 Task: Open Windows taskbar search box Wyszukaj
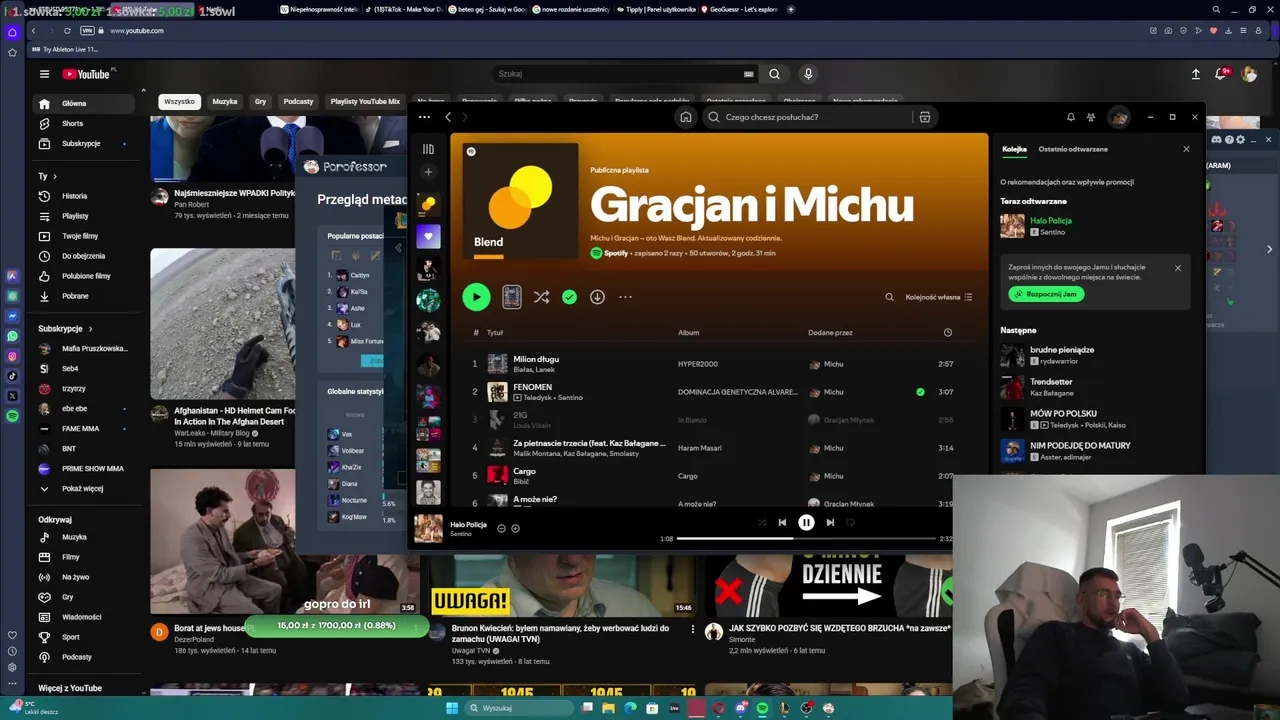[x=519, y=708]
